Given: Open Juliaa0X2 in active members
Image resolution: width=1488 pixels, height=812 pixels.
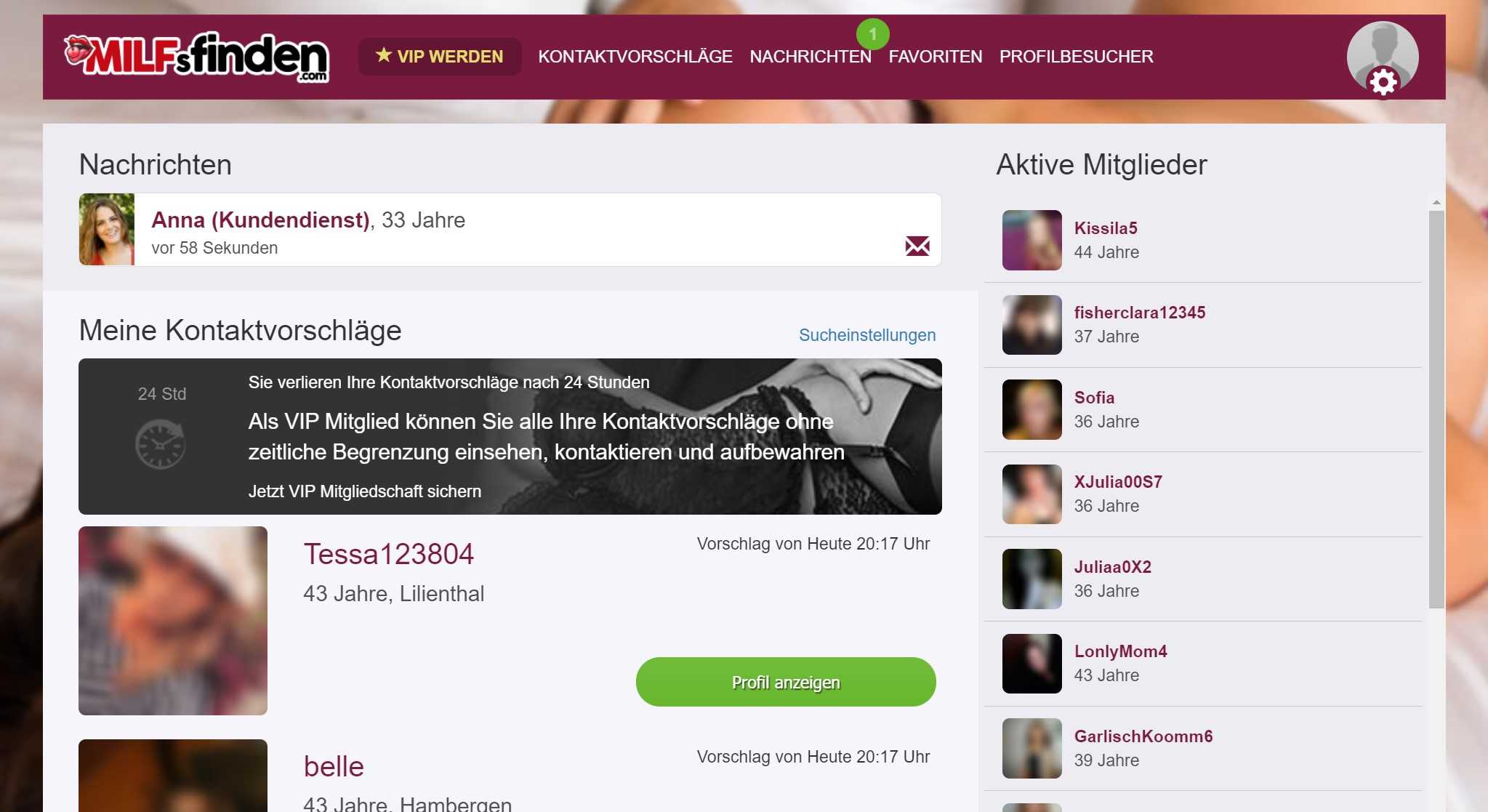Looking at the screenshot, I should (1113, 567).
